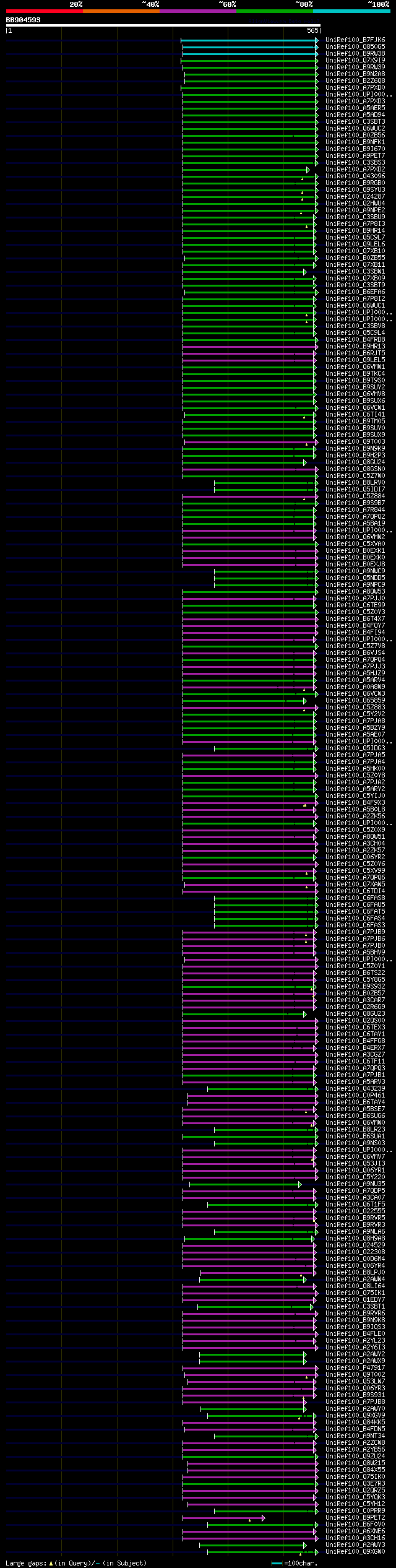Click label UniRef100_Q3E7R3
The height and width of the screenshot is (1568, 396).
(355, 1484)
